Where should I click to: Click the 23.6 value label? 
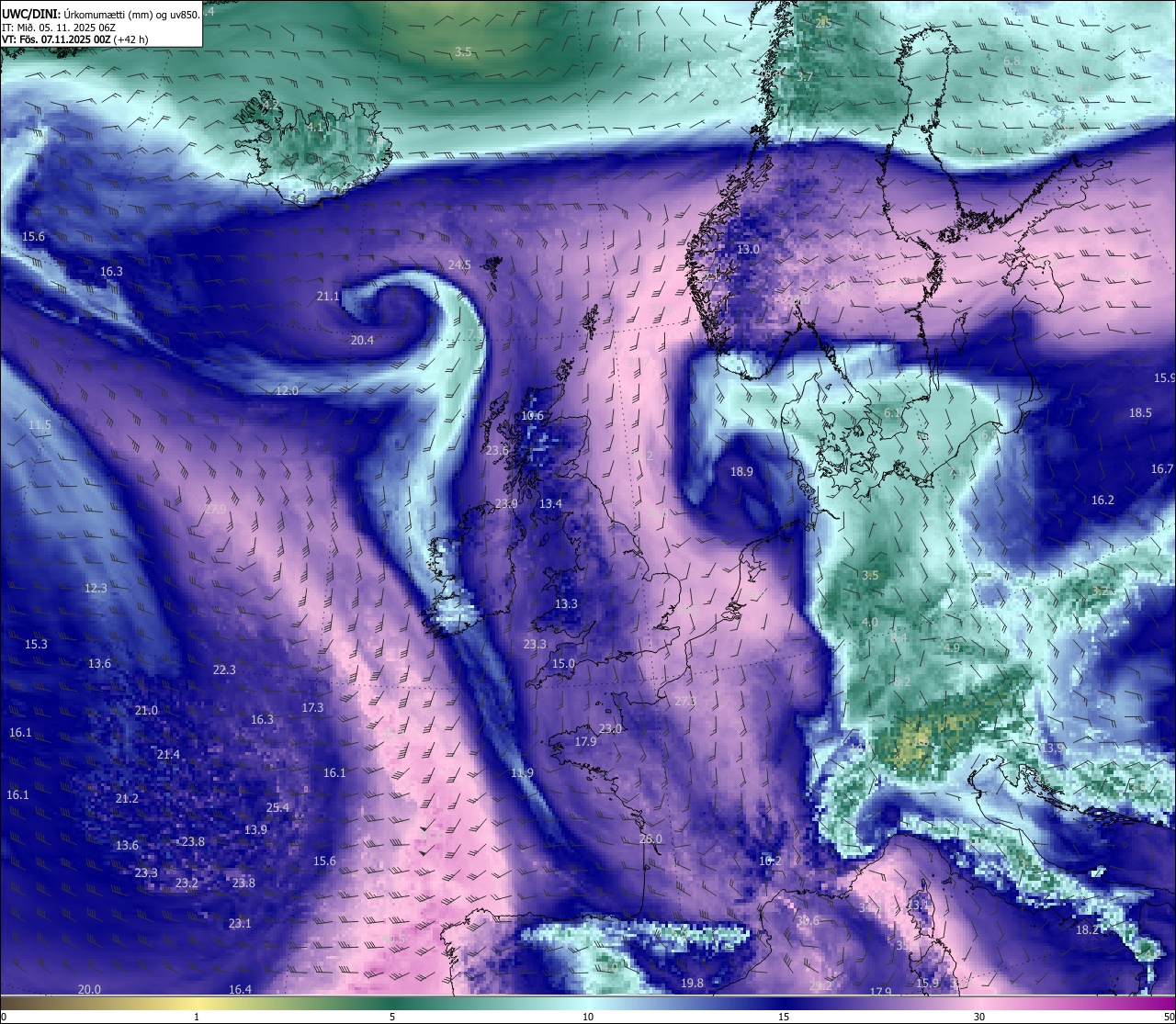tap(497, 450)
